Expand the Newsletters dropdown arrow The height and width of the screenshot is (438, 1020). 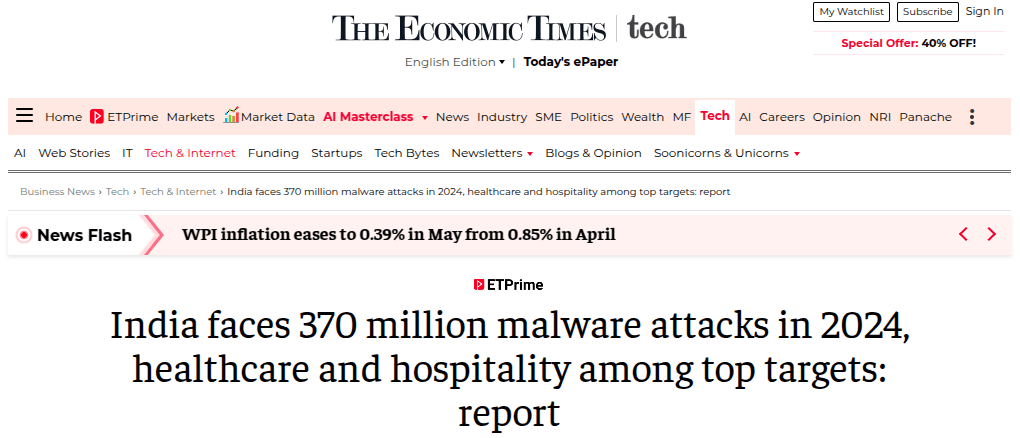[x=530, y=154]
